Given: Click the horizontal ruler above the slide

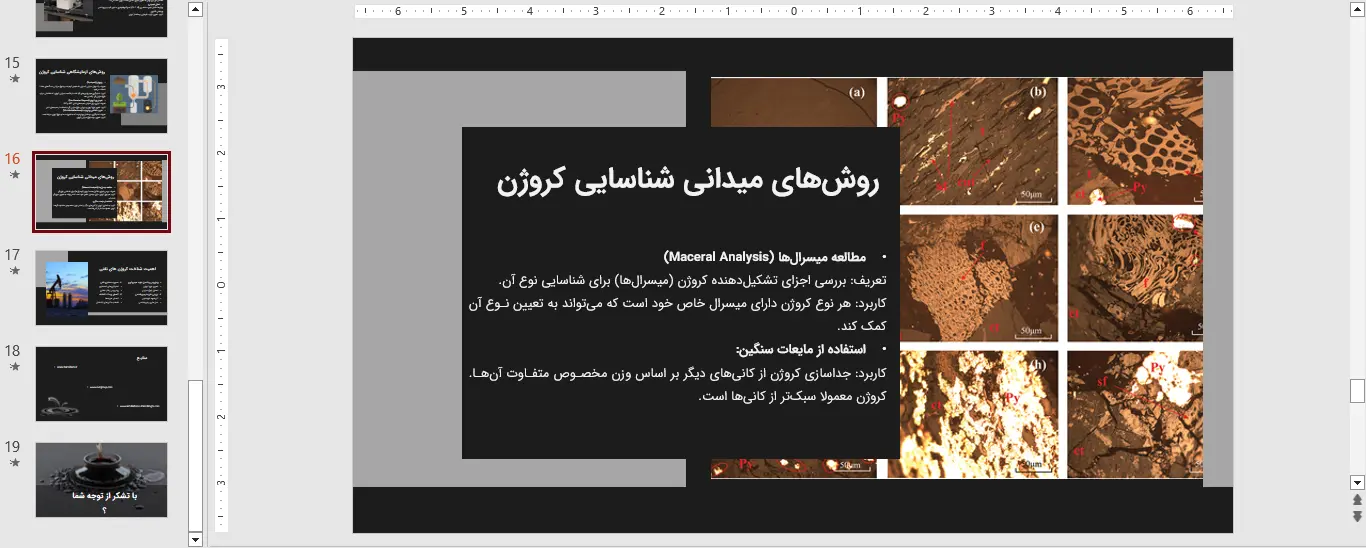Looking at the screenshot, I should click(793, 12).
